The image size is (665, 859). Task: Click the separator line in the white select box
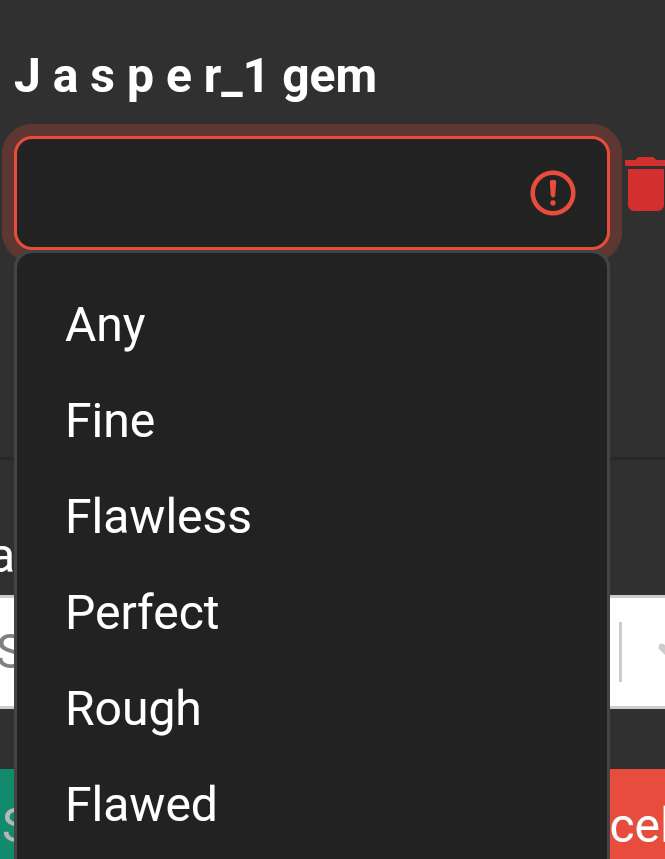pyautogui.click(x=621, y=651)
